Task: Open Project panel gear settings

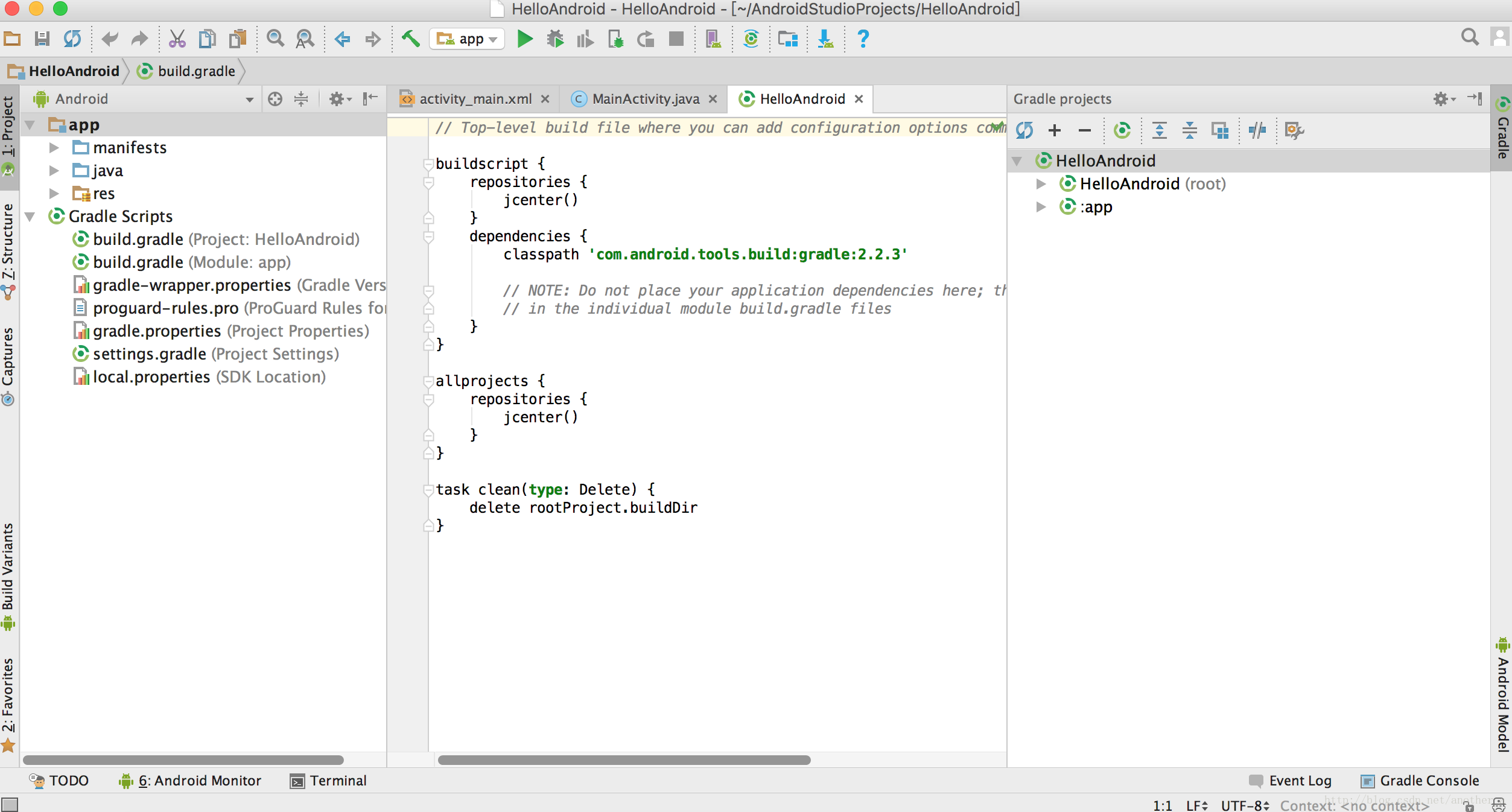Action: 340,99
